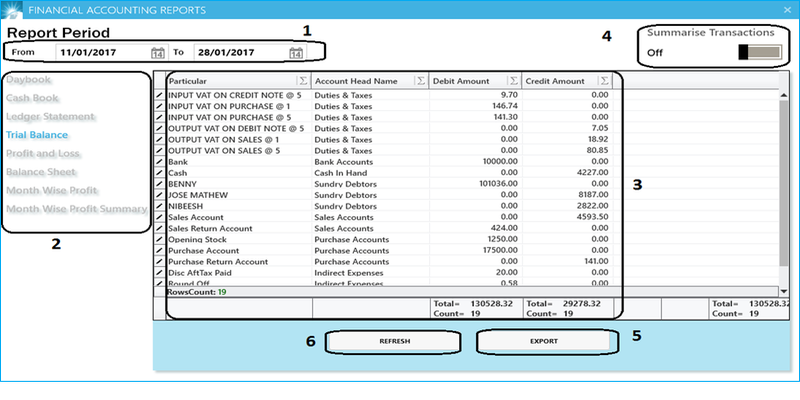Open the To date calendar picker
The image size is (800, 400).
click(296, 53)
